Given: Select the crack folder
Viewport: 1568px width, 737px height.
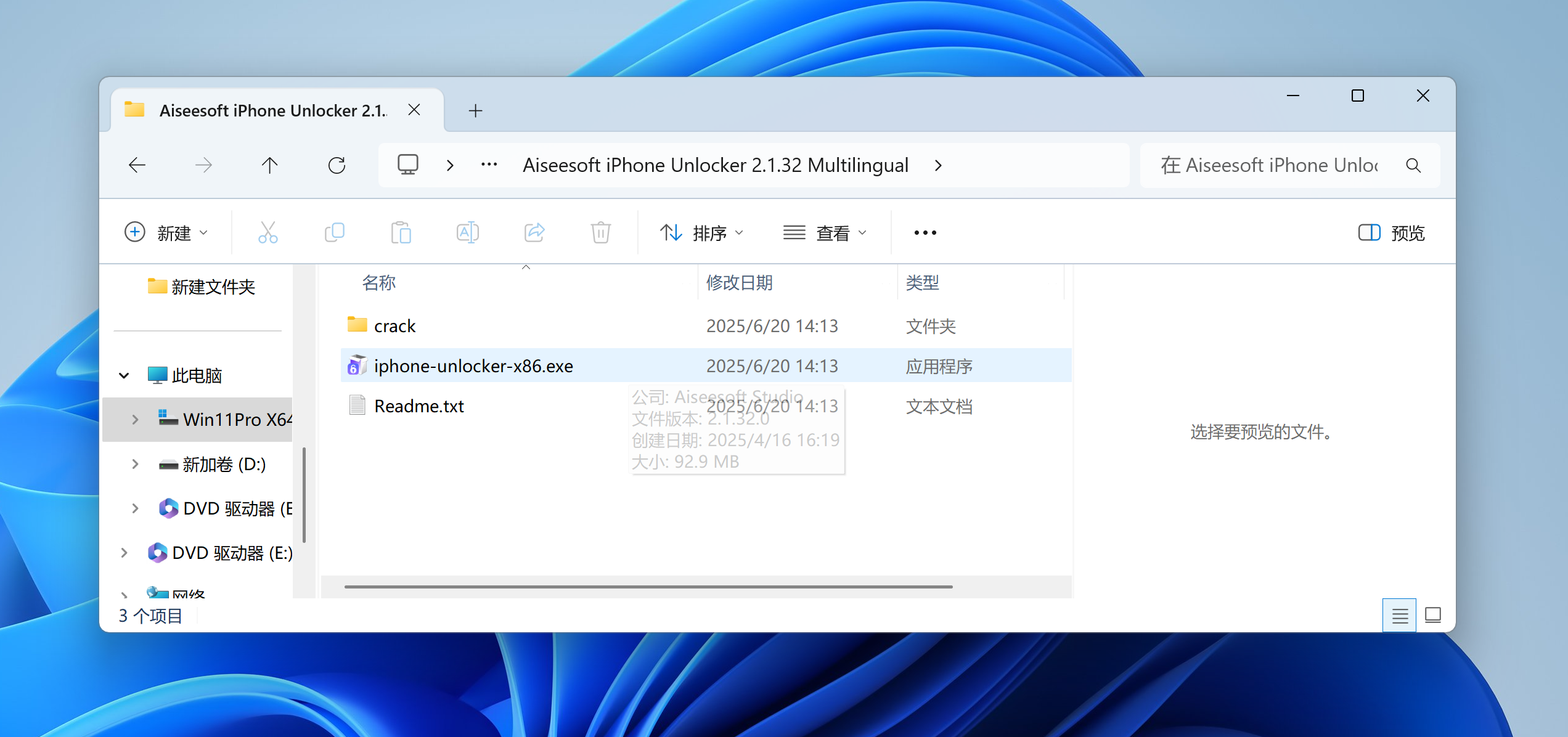Looking at the screenshot, I should pyautogui.click(x=394, y=325).
